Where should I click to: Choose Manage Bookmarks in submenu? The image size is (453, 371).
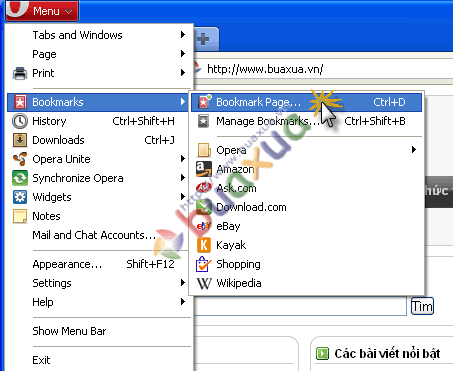tap(306, 121)
